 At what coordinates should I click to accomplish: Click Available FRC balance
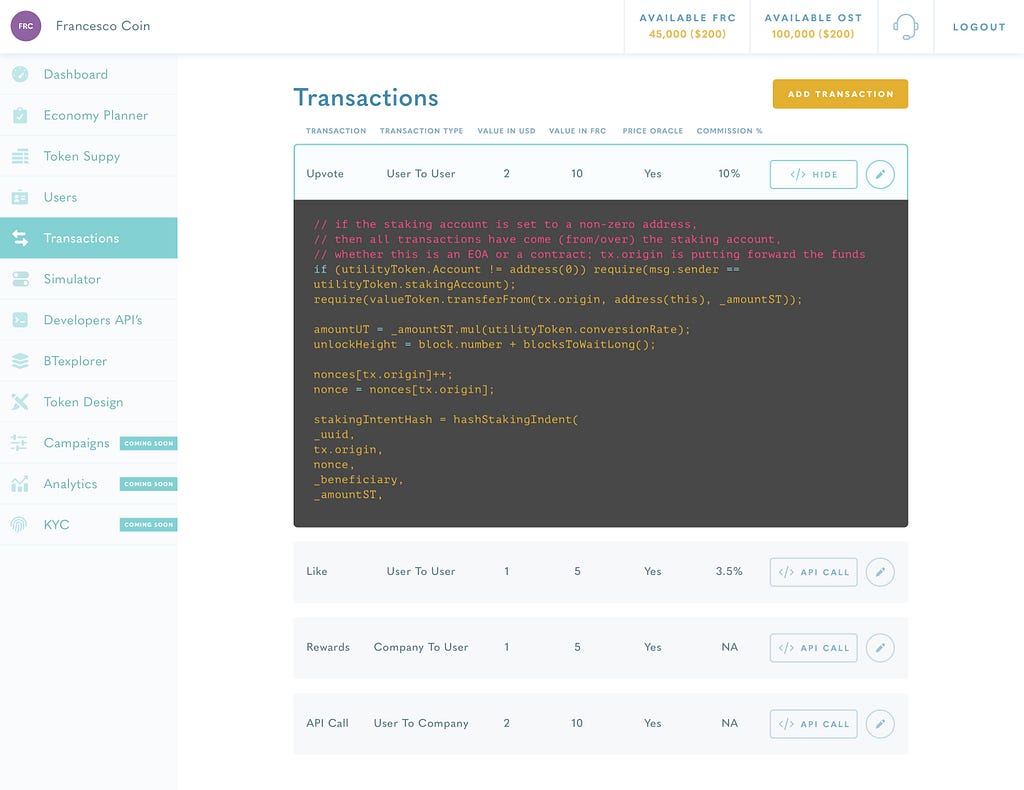point(687,26)
